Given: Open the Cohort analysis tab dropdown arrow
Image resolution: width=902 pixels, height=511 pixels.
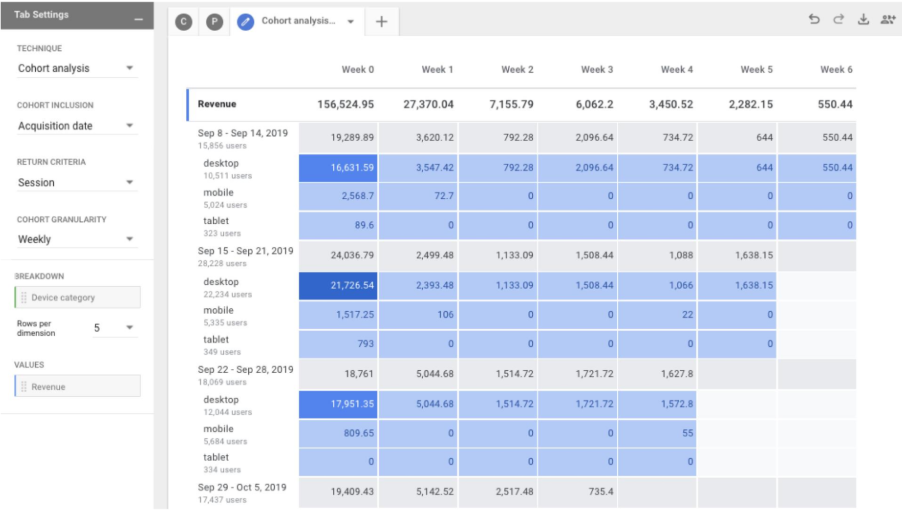Looking at the screenshot, I should (x=350, y=21).
